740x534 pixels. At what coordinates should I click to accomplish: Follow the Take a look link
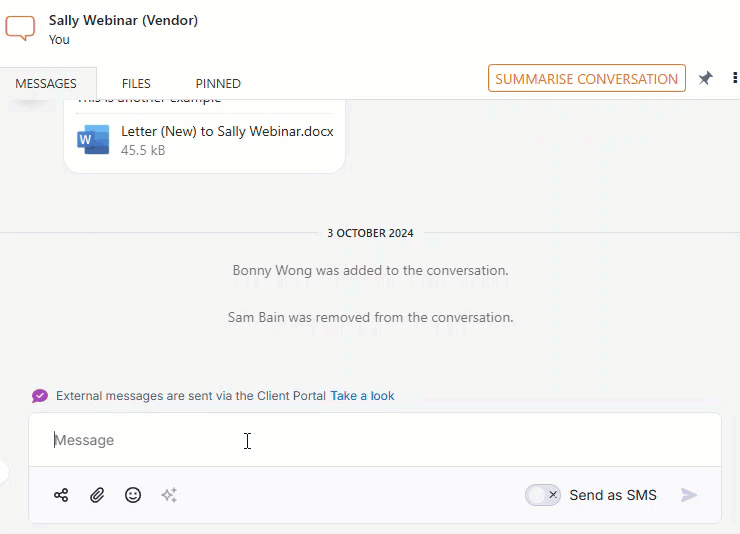coord(362,396)
